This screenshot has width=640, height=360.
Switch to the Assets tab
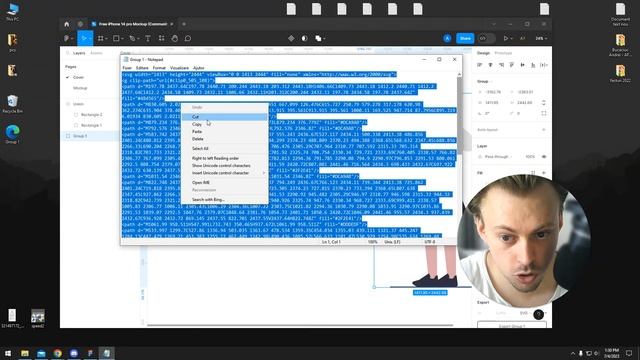tap(96, 53)
